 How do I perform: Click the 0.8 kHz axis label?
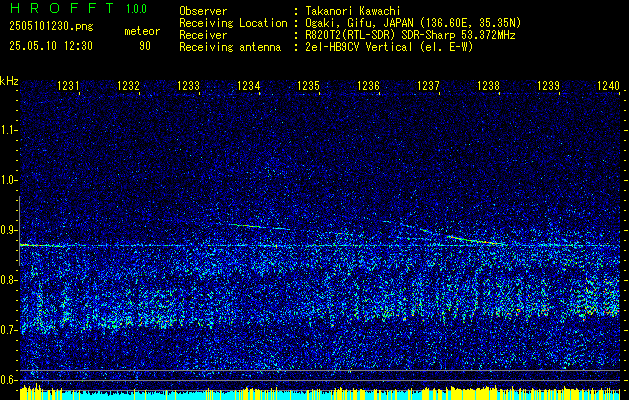(9, 280)
